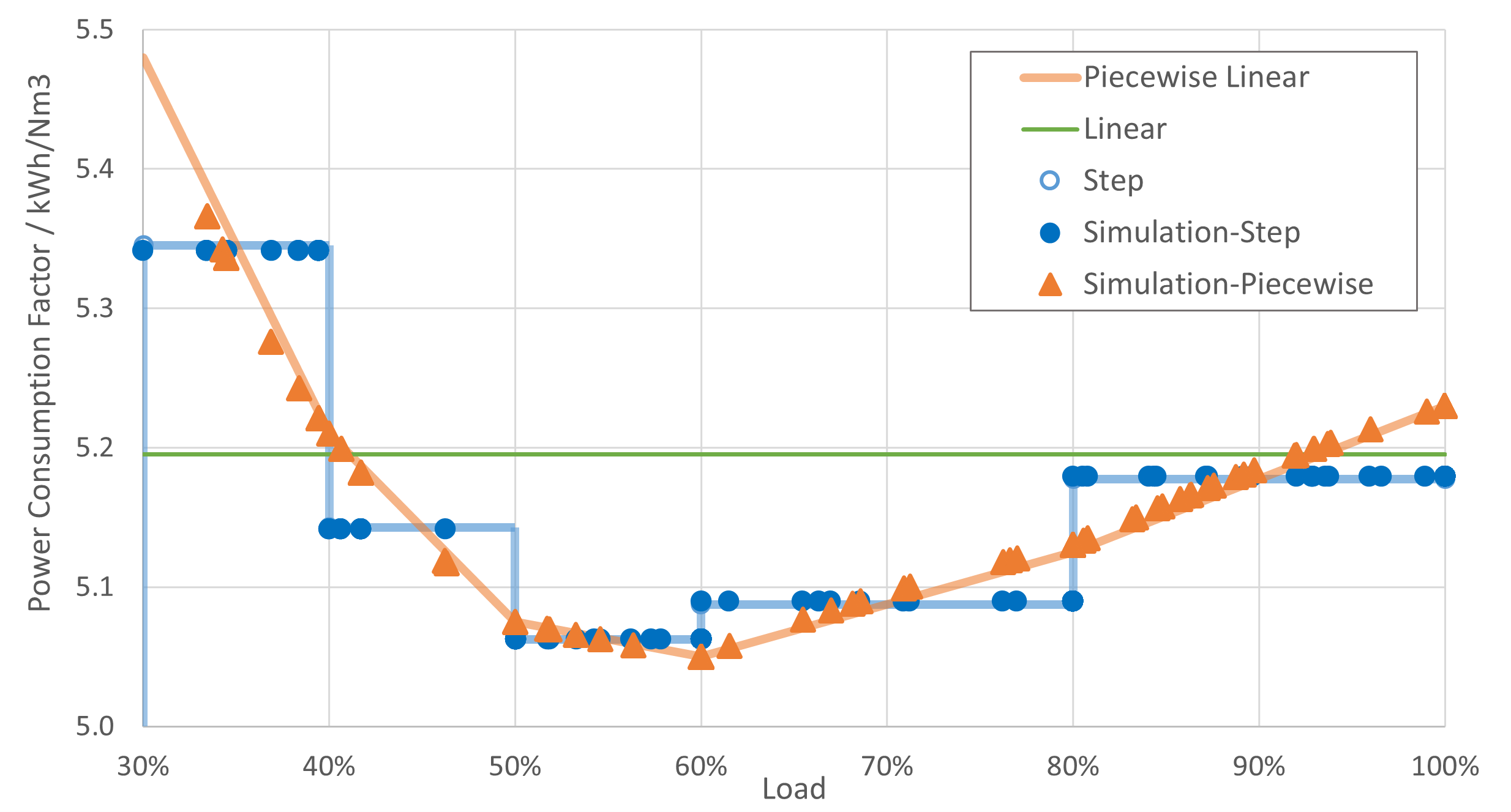
Task: Select the 100% x-axis tick label
Action: click(x=1445, y=767)
